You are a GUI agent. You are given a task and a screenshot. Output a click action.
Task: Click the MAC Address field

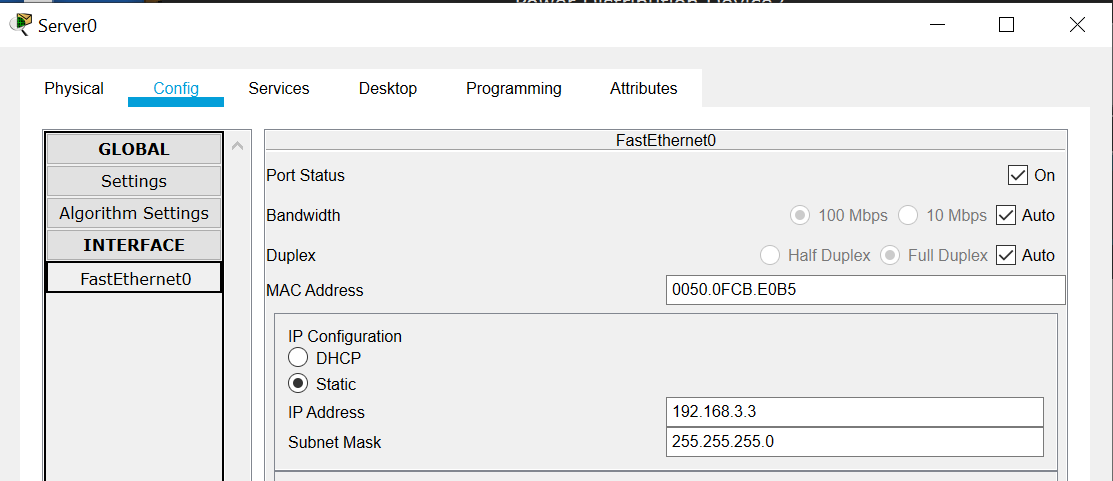pos(866,290)
